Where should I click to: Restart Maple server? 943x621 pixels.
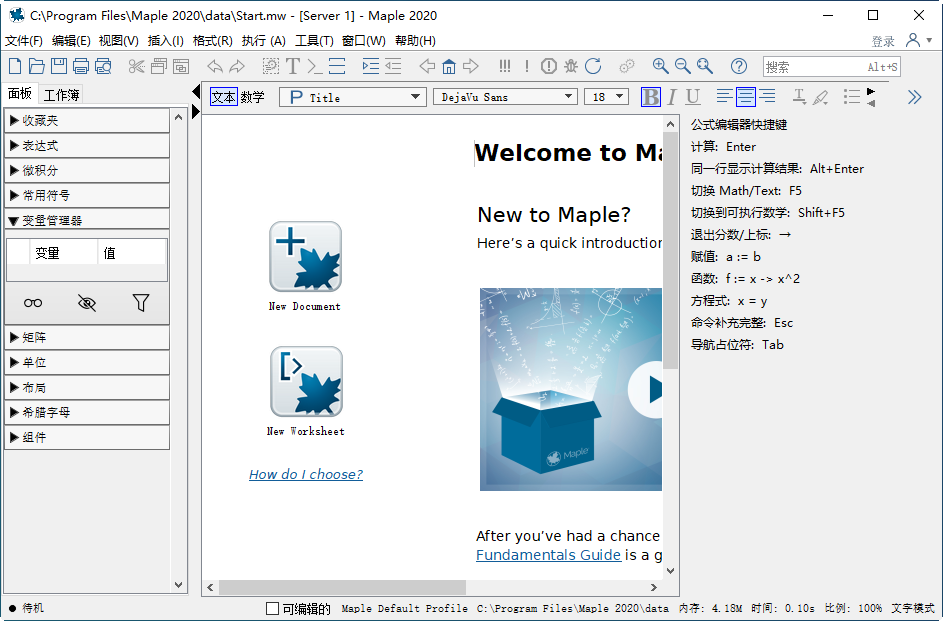(593, 66)
